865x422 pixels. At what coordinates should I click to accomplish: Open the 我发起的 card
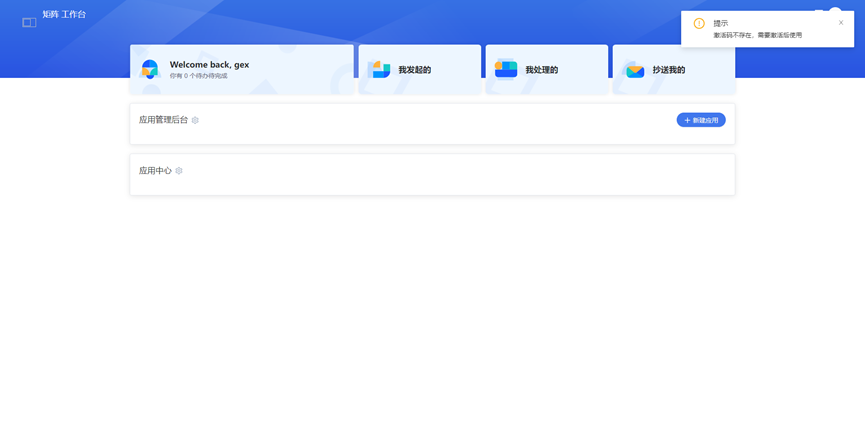[x=420, y=69]
